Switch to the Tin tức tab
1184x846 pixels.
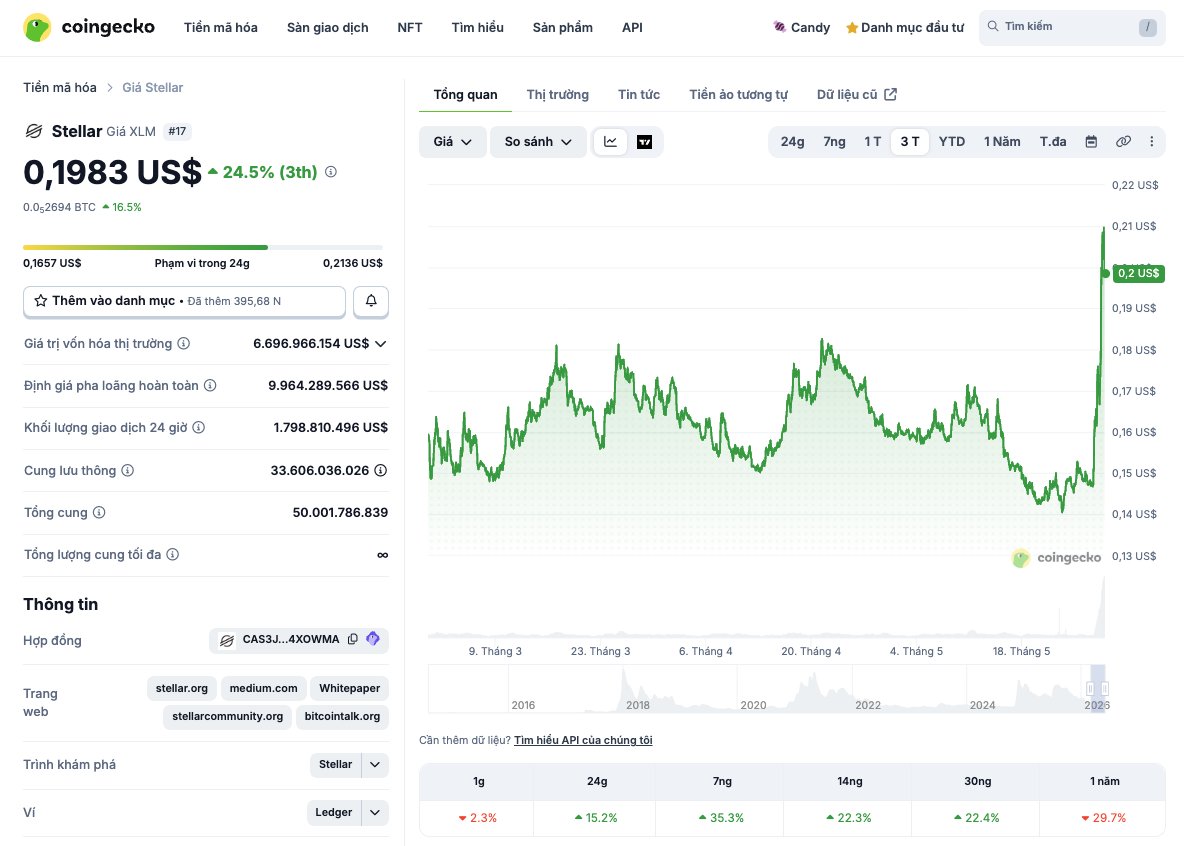coord(639,94)
